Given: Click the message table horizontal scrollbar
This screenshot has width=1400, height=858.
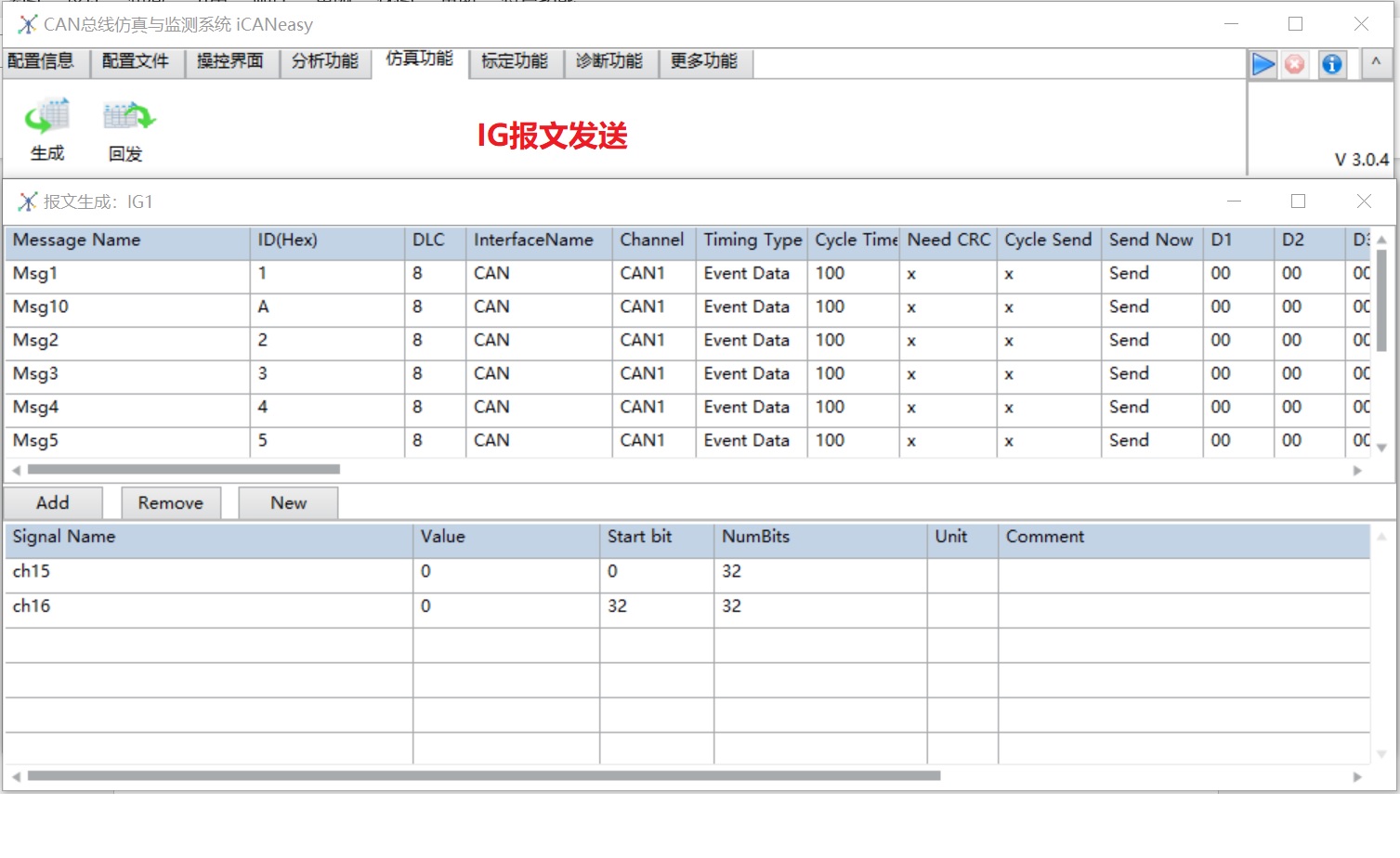Looking at the screenshot, I should [184, 470].
